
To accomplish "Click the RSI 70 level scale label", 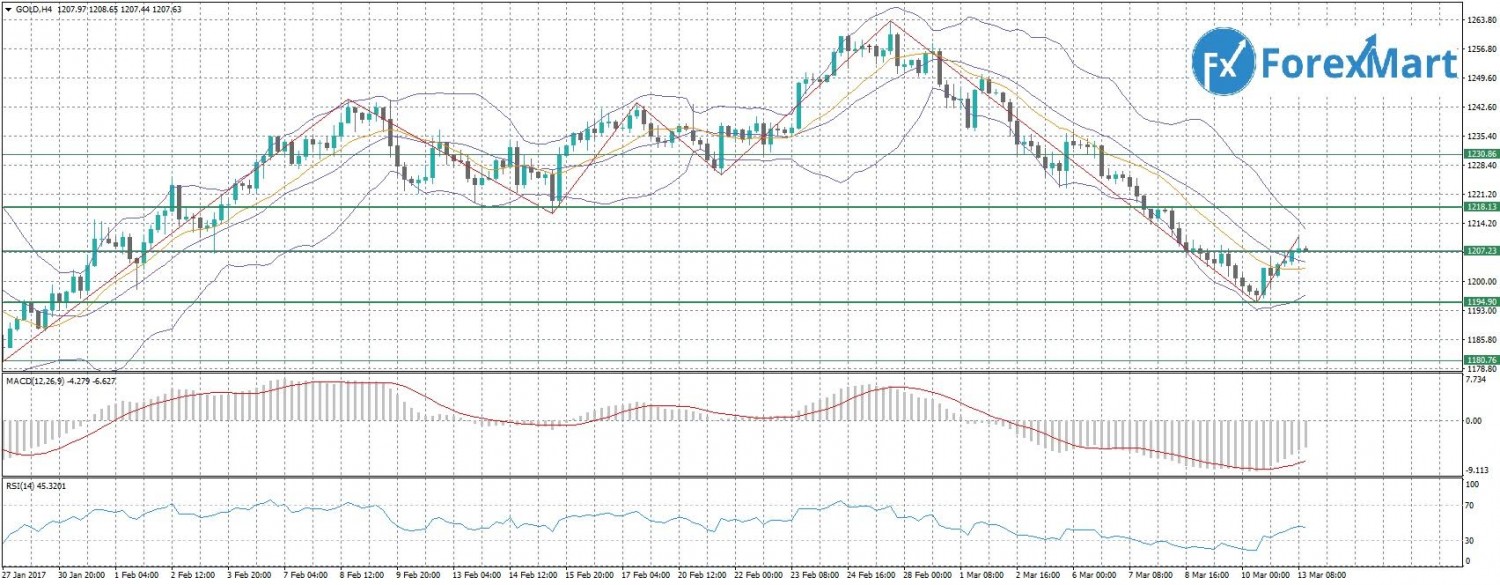I will (x=1469, y=506).
